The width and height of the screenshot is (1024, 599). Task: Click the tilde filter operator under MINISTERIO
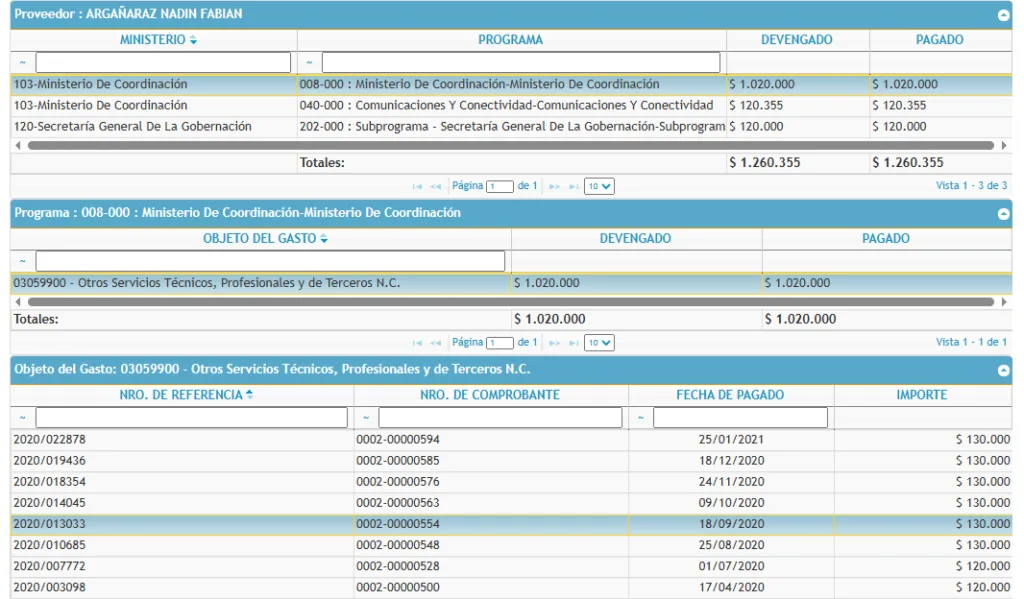[x=22, y=62]
